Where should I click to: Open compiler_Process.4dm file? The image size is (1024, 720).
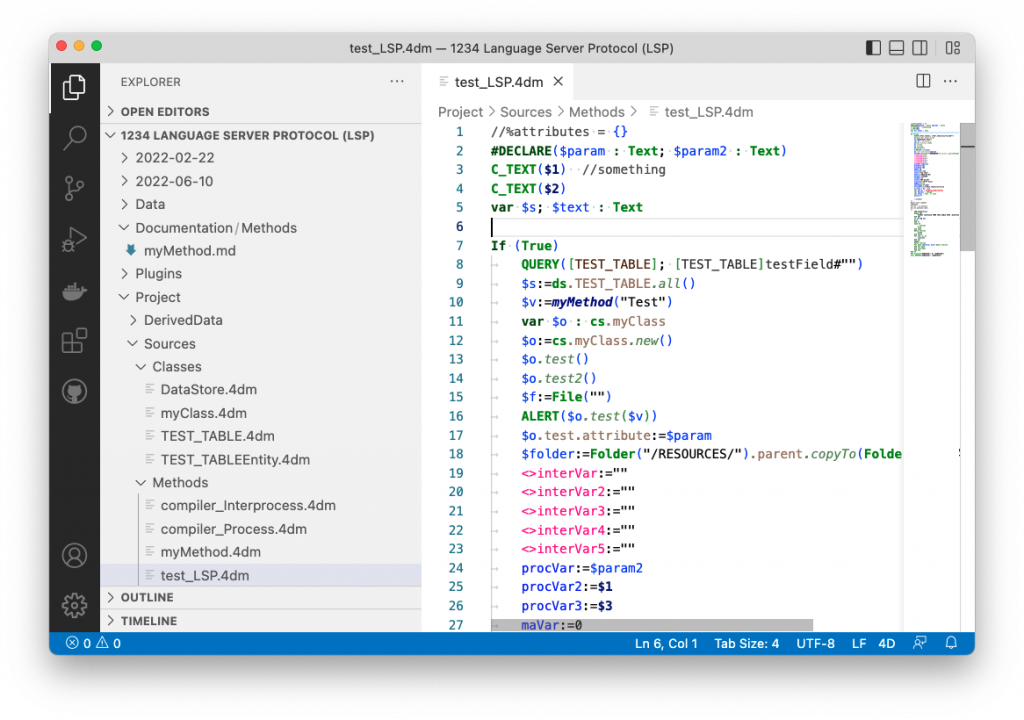pos(261,529)
